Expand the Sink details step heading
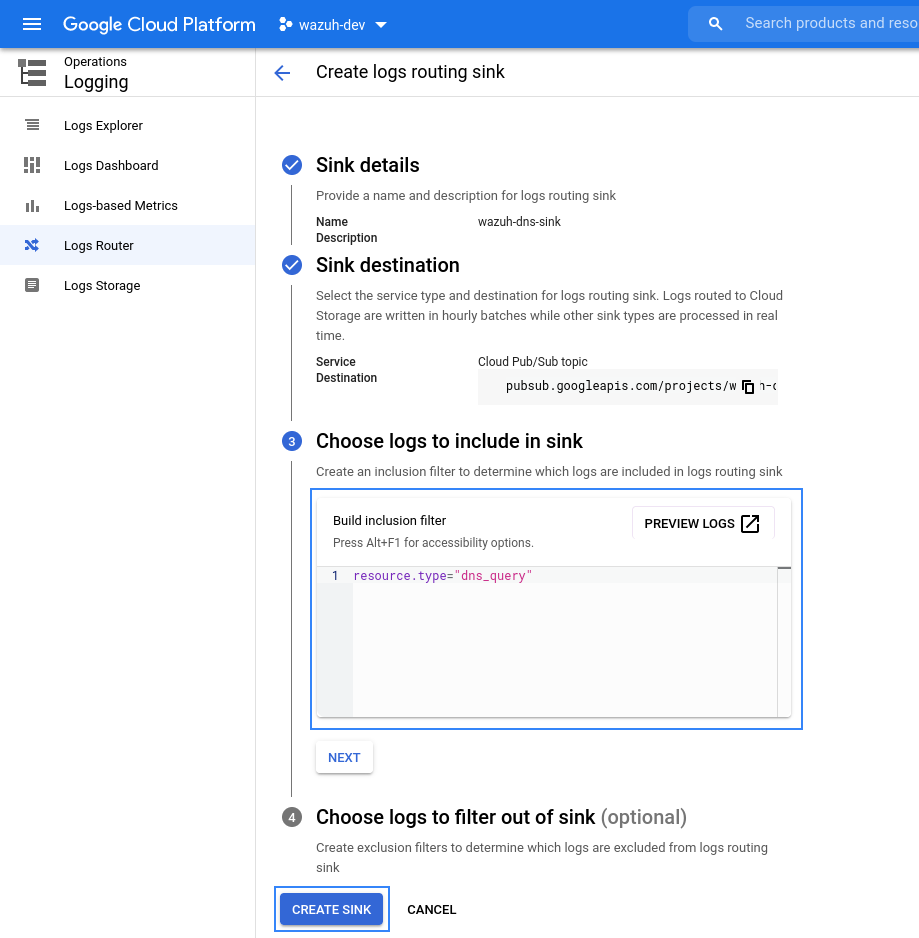This screenshot has width=919, height=938. point(367,165)
